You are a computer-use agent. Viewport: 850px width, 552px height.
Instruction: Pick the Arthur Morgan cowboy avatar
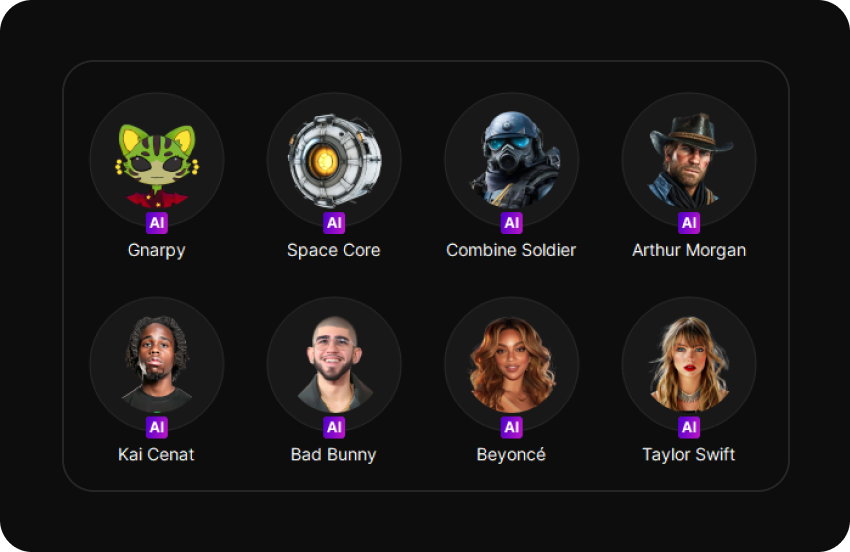point(689,160)
